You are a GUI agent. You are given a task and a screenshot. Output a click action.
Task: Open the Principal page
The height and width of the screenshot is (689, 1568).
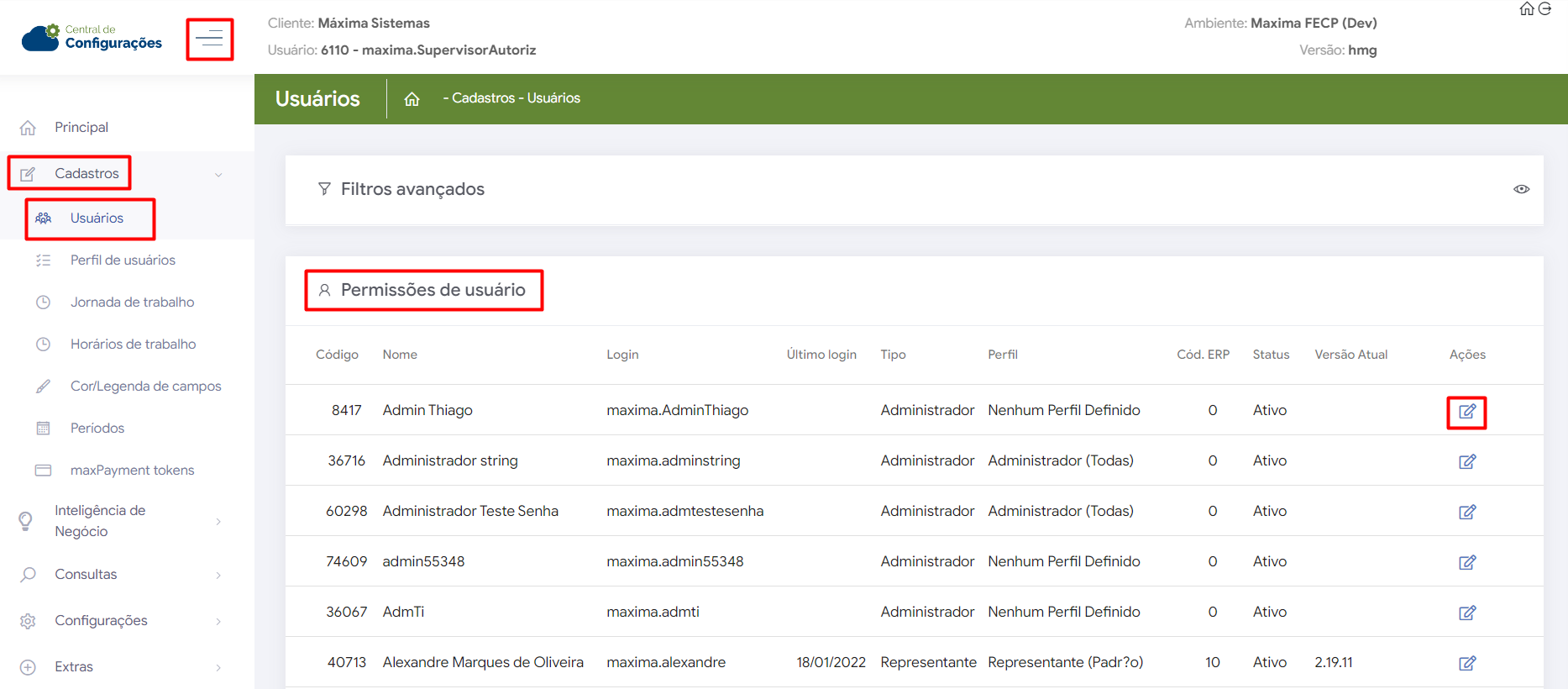81,128
